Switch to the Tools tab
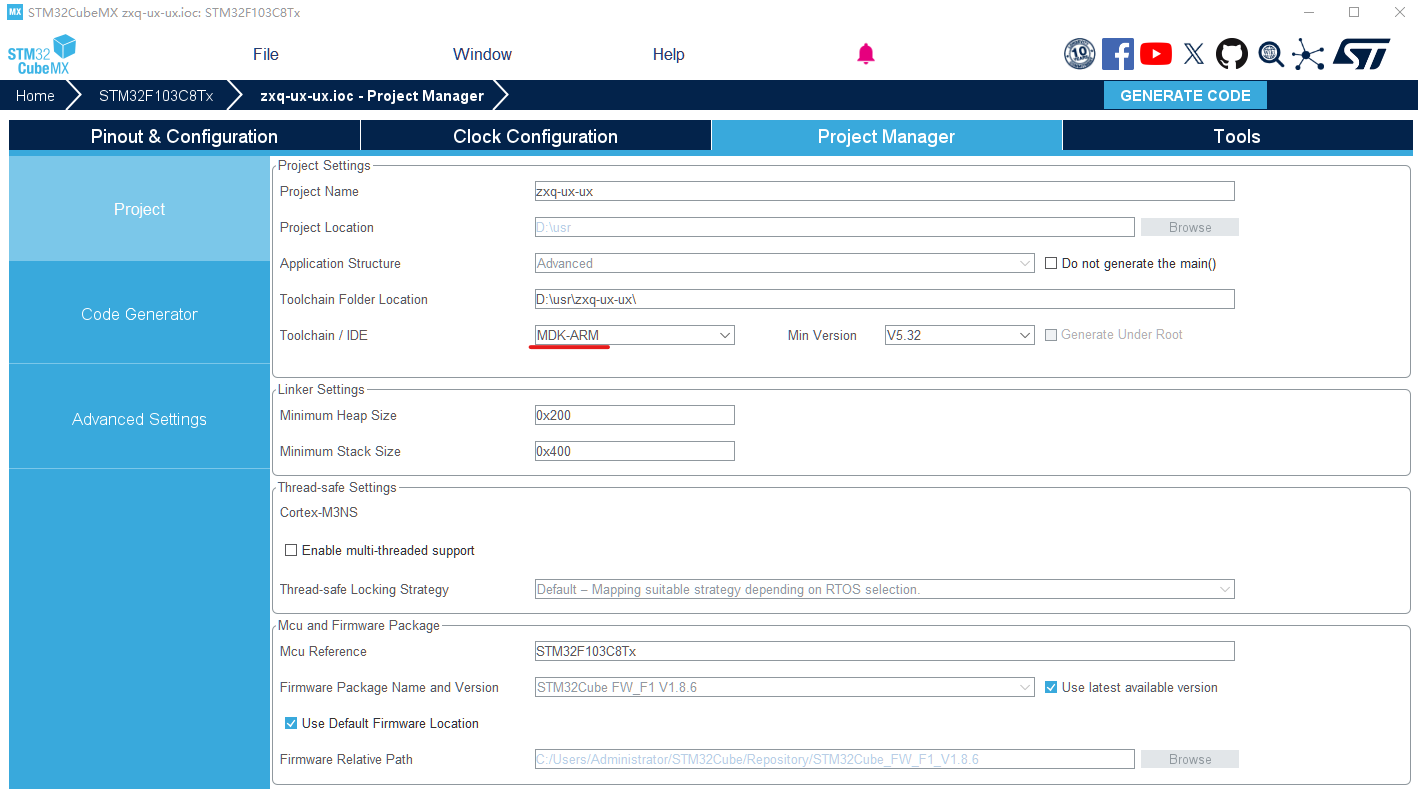Image resolution: width=1418 pixels, height=798 pixels. [x=1238, y=136]
